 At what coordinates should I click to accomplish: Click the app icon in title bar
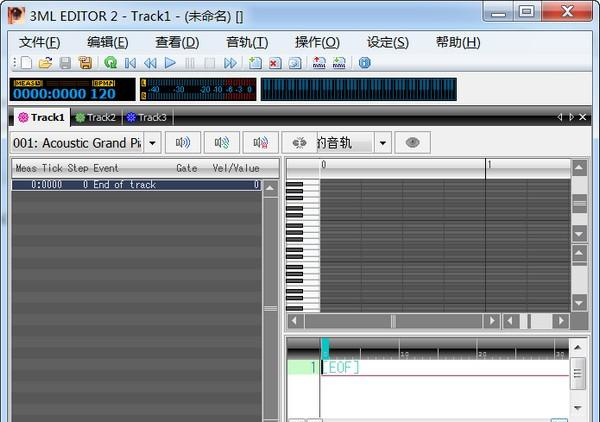point(16,15)
